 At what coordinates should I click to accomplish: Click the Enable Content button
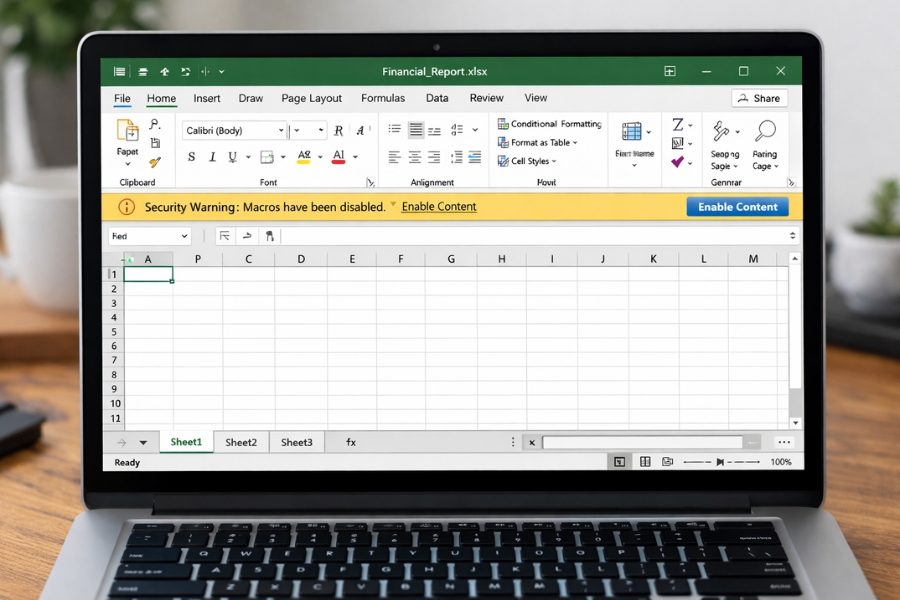[737, 207]
